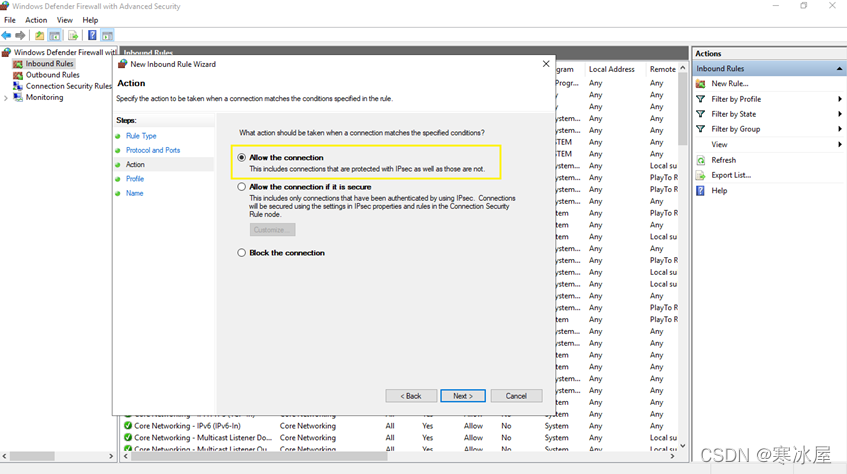Click the Filter by Profile funnel icon
The height and width of the screenshot is (474, 847).
pyautogui.click(x=701, y=99)
